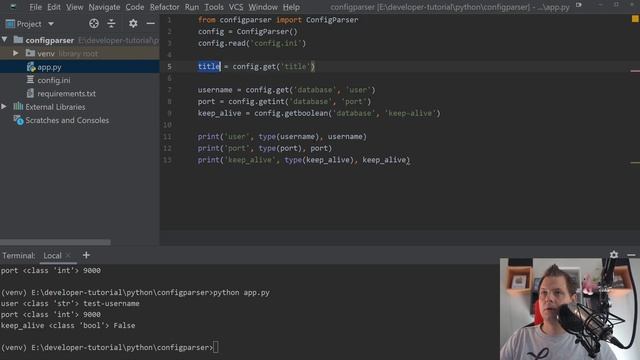Click the config.ini file icon
Screen dimensions: 640x360
point(30,80)
